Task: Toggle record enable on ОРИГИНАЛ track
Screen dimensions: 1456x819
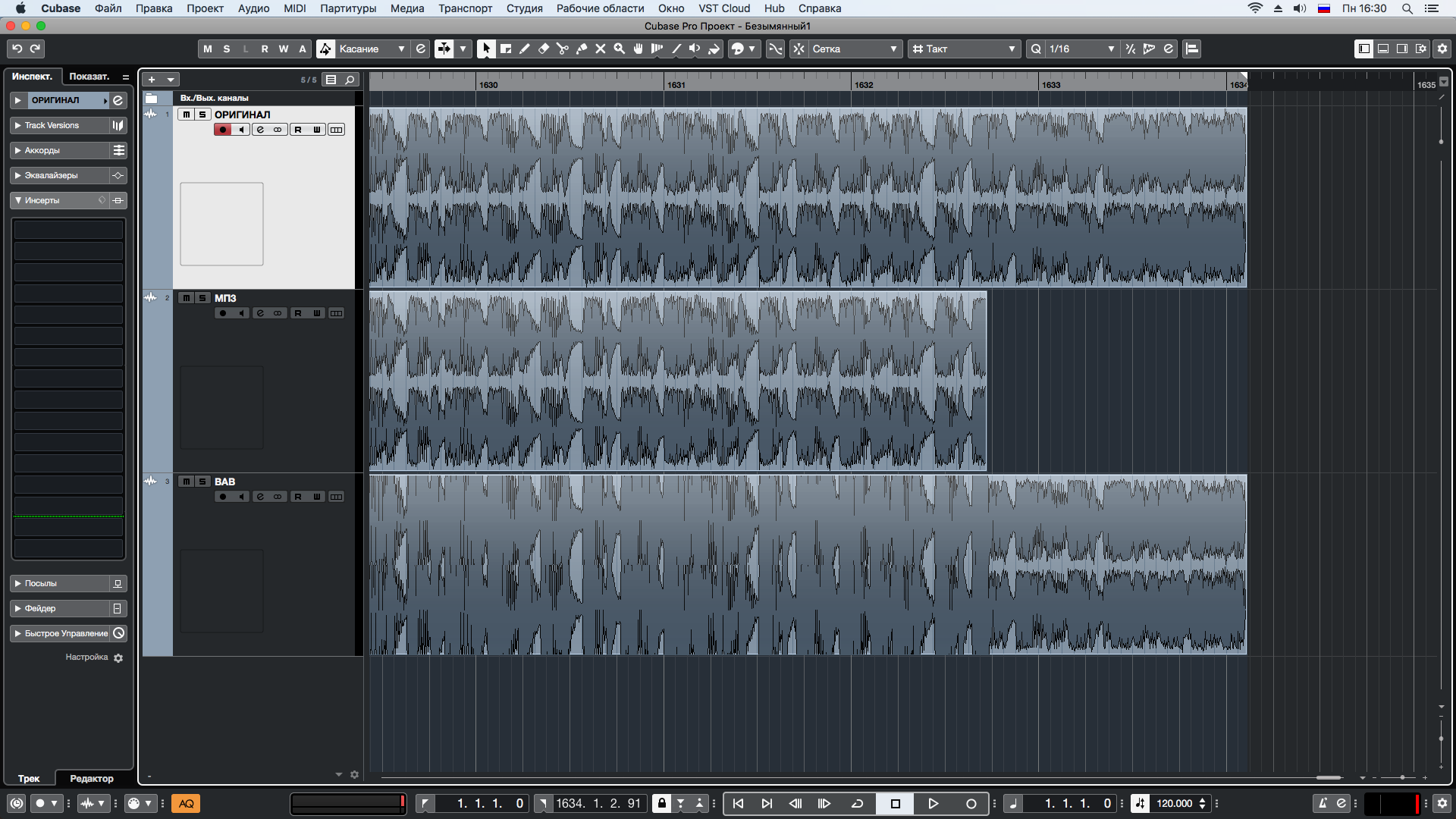Action: click(x=222, y=130)
